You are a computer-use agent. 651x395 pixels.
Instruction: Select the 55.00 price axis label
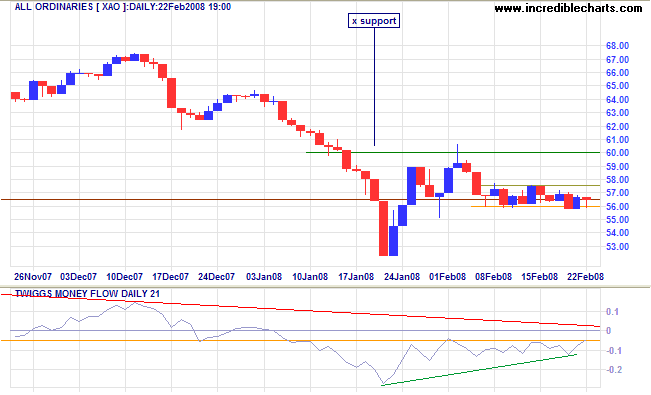(x=617, y=219)
